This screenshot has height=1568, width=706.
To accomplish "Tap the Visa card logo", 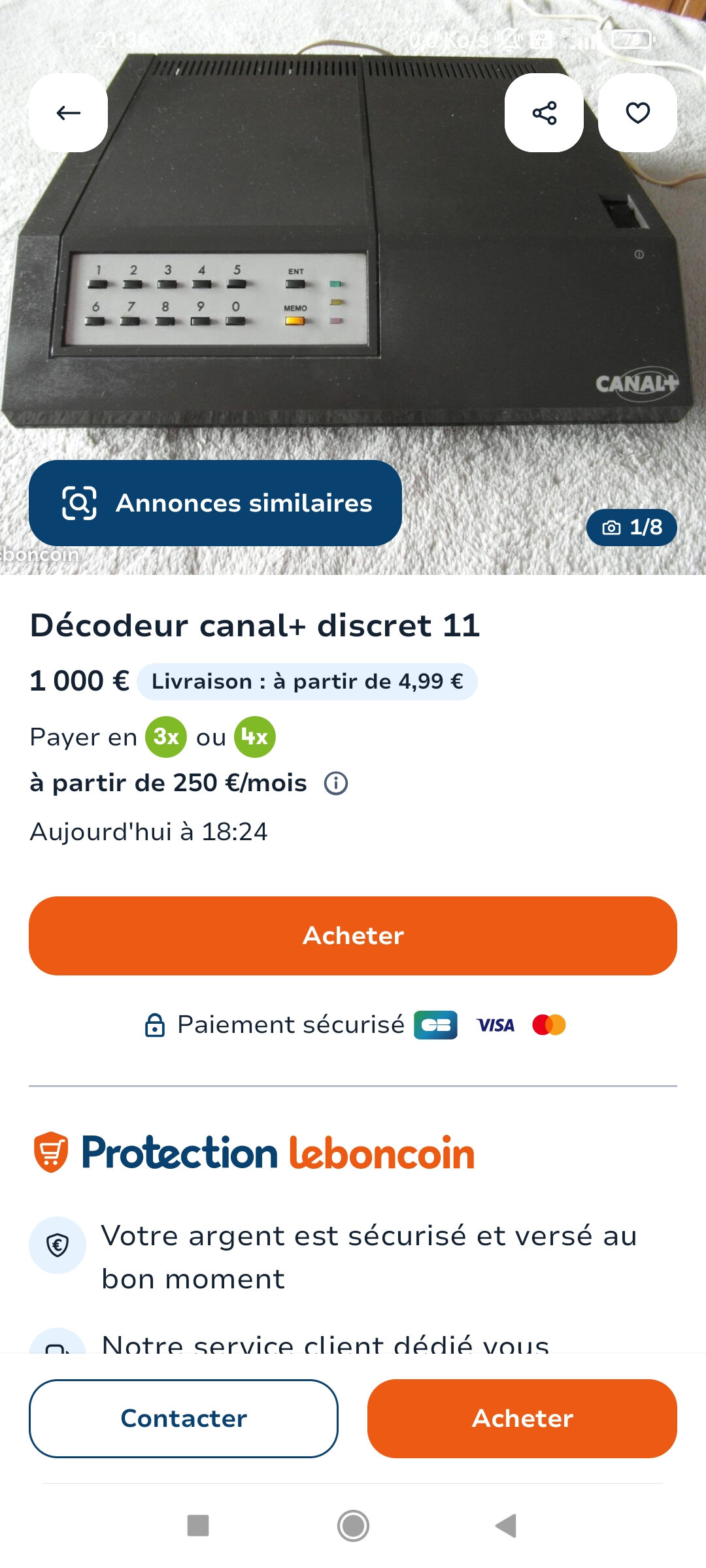I will click(496, 1025).
